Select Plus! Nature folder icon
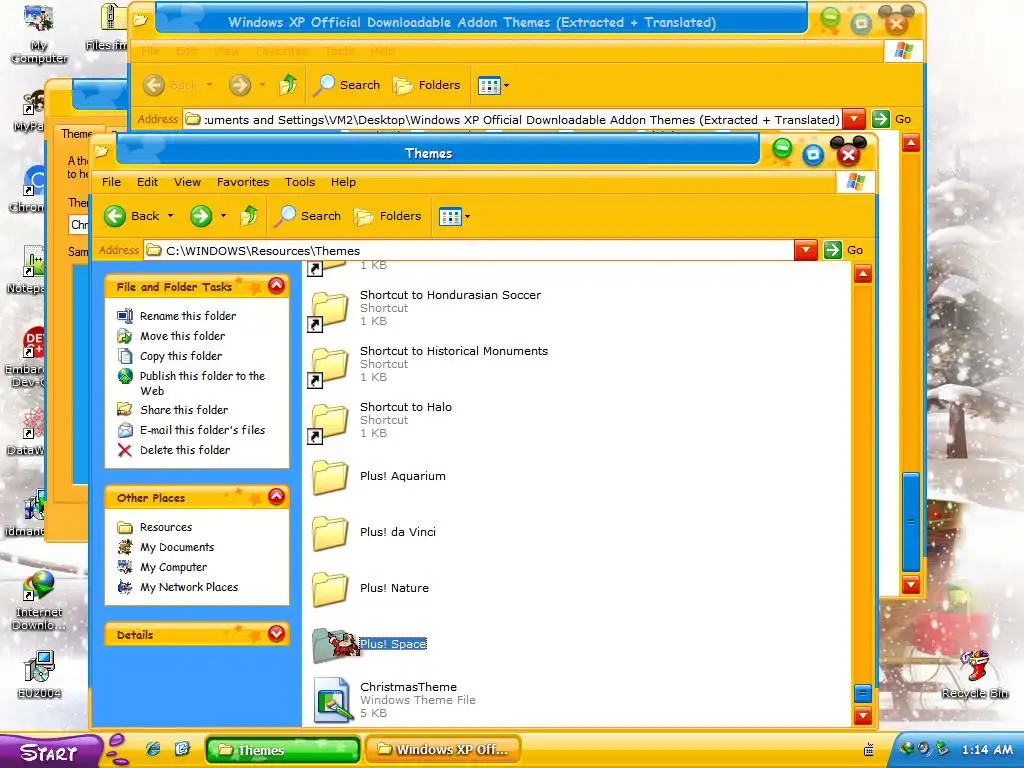The image size is (1024, 768). pyautogui.click(x=330, y=589)
